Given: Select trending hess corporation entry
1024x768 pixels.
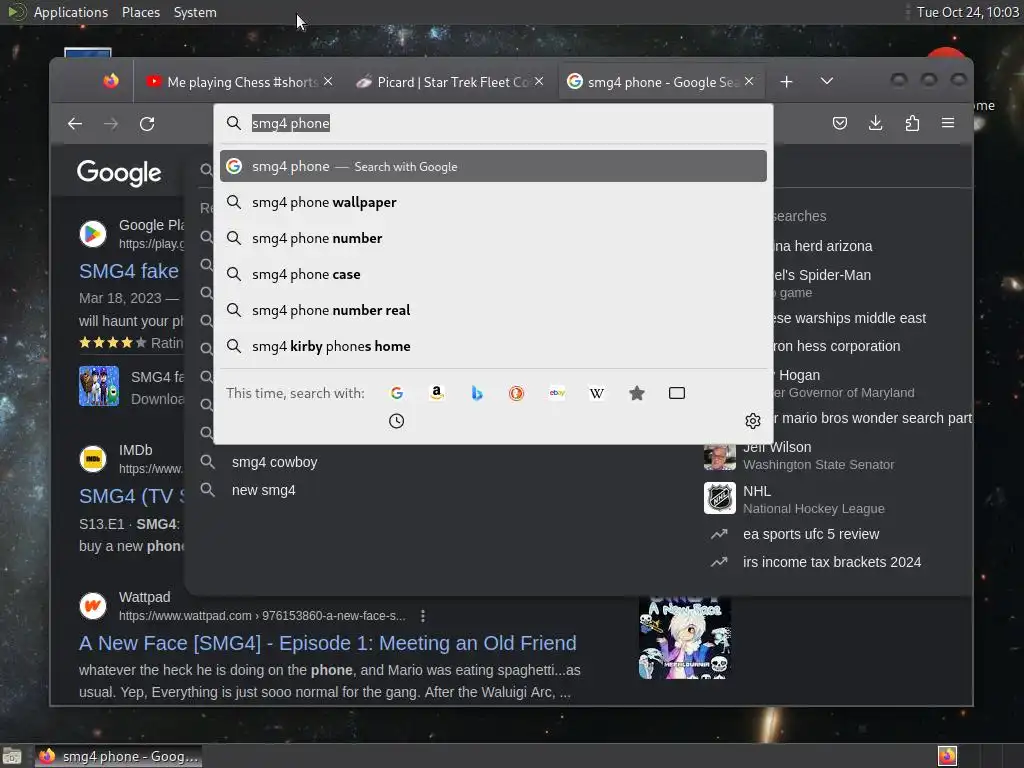Looking at the screenshot, I should [x=837, y=346].
